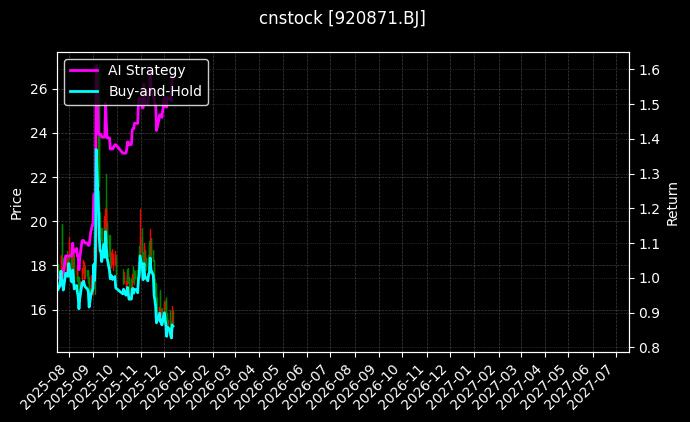Click the 16 price tick label
Screen dimensions: 690x422
tap(39, 310)
